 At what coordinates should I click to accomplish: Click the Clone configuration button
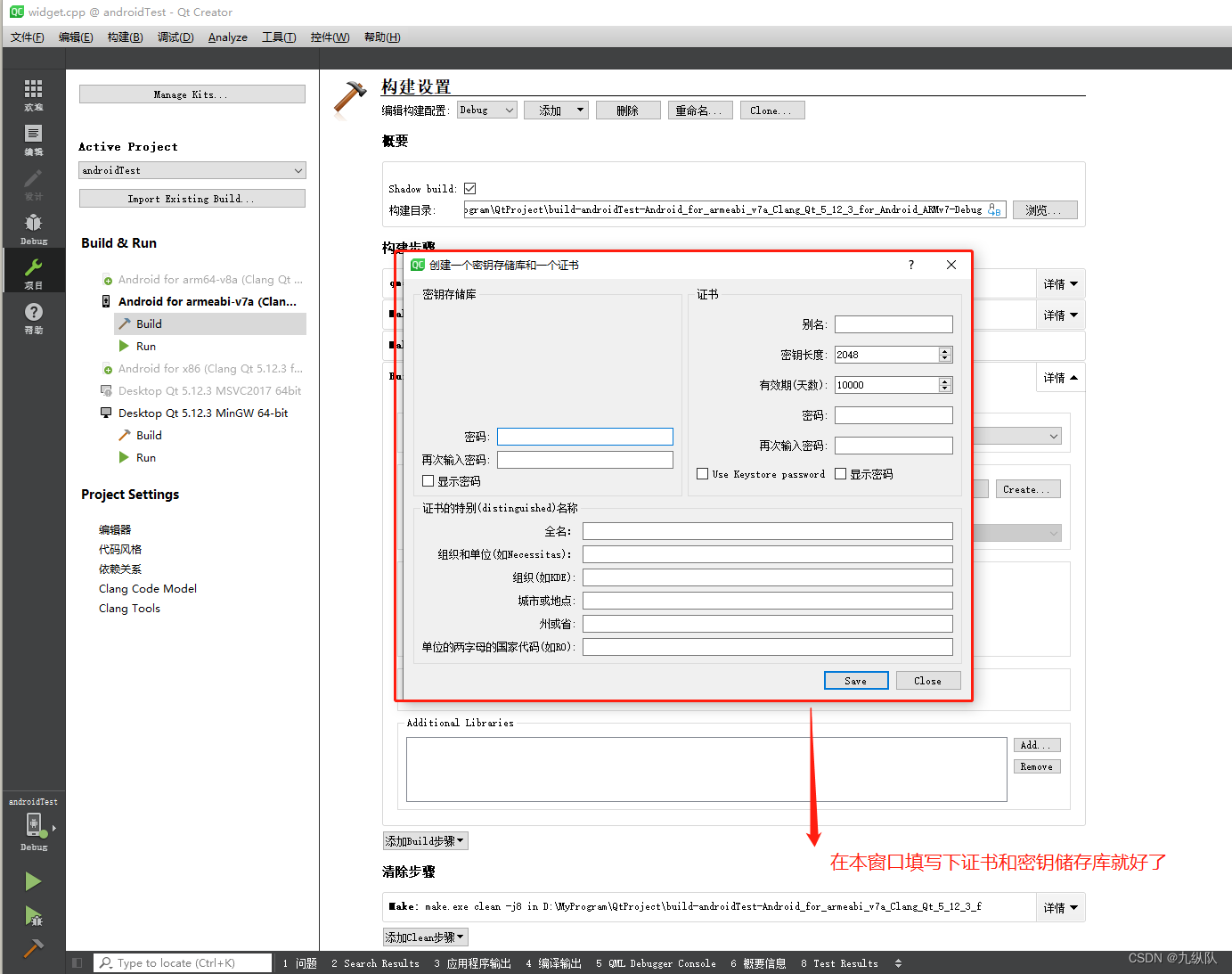click(x=772, y=110)
